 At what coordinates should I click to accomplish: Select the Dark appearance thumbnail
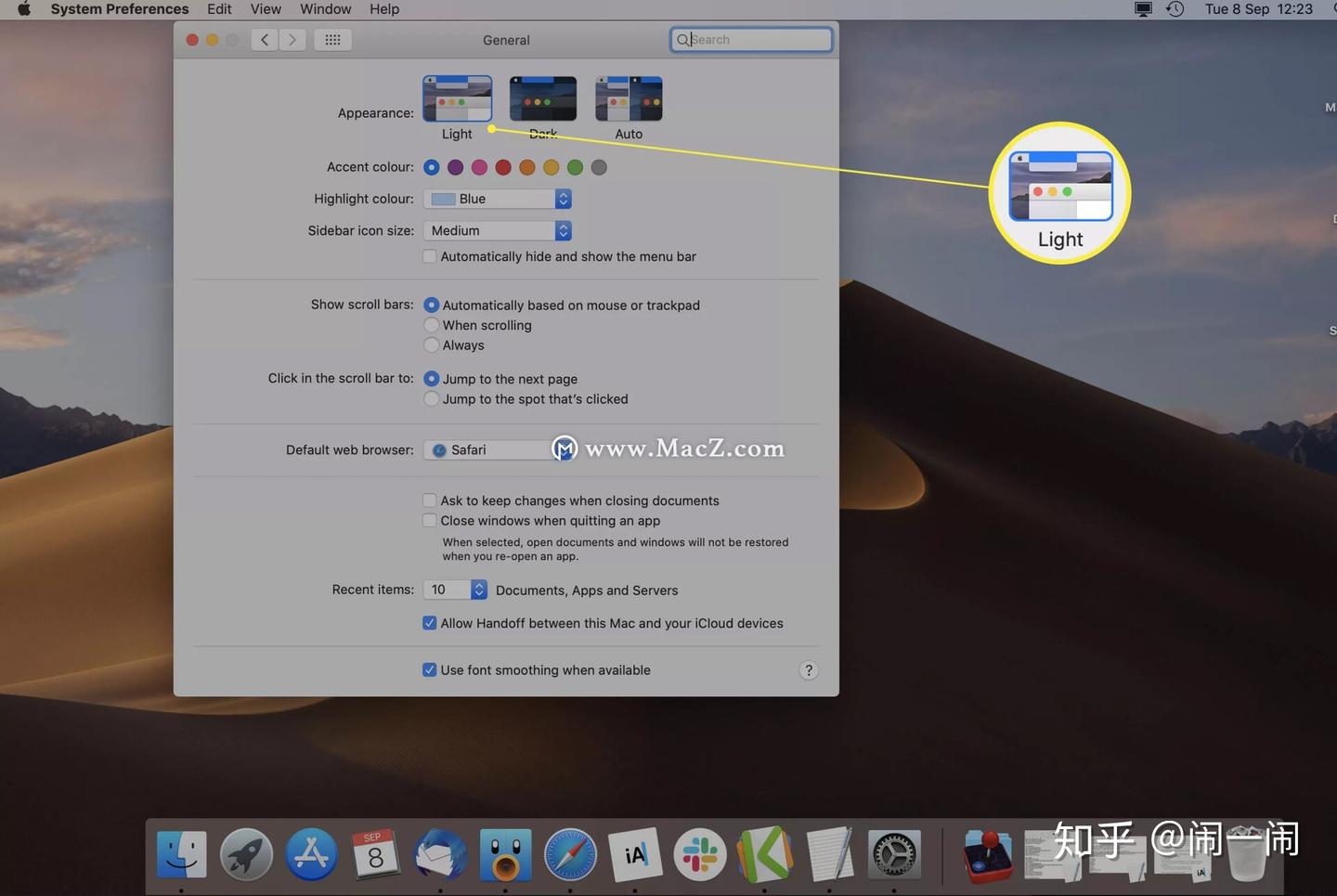[543, 99]
